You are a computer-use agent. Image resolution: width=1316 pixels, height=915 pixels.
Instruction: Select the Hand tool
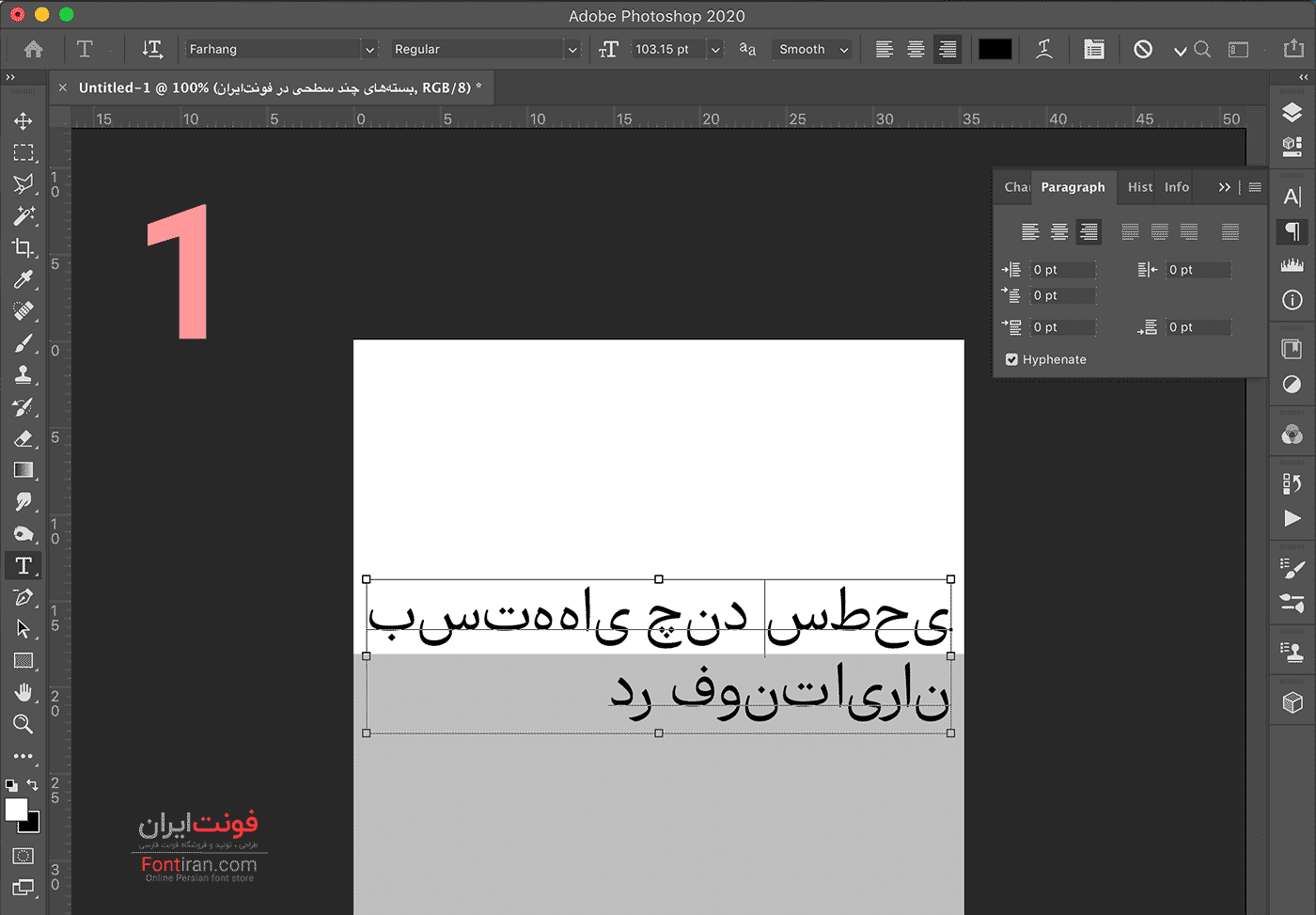click(x=23, y=692)
